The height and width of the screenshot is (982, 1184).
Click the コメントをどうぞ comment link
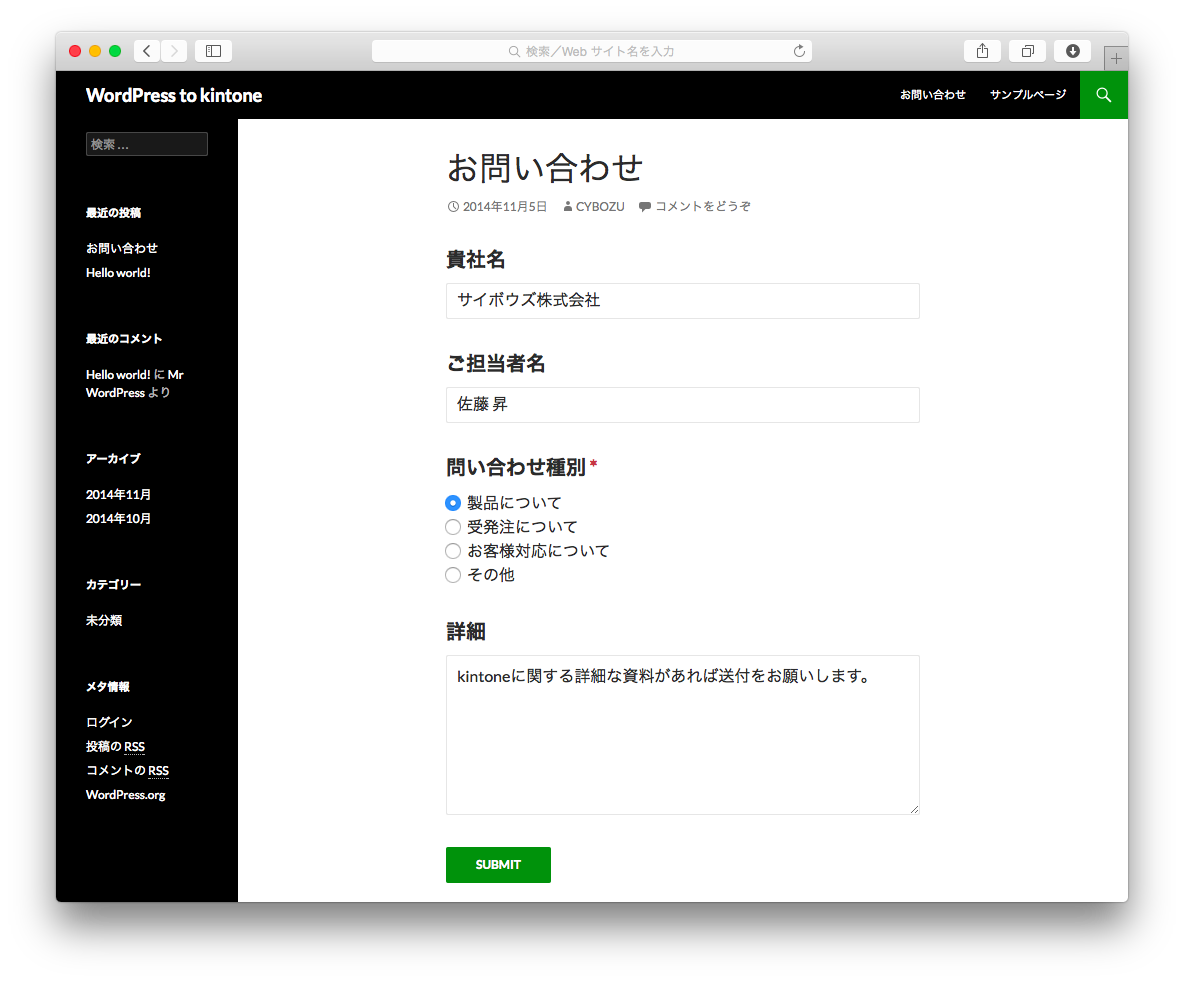pos(702,206)
